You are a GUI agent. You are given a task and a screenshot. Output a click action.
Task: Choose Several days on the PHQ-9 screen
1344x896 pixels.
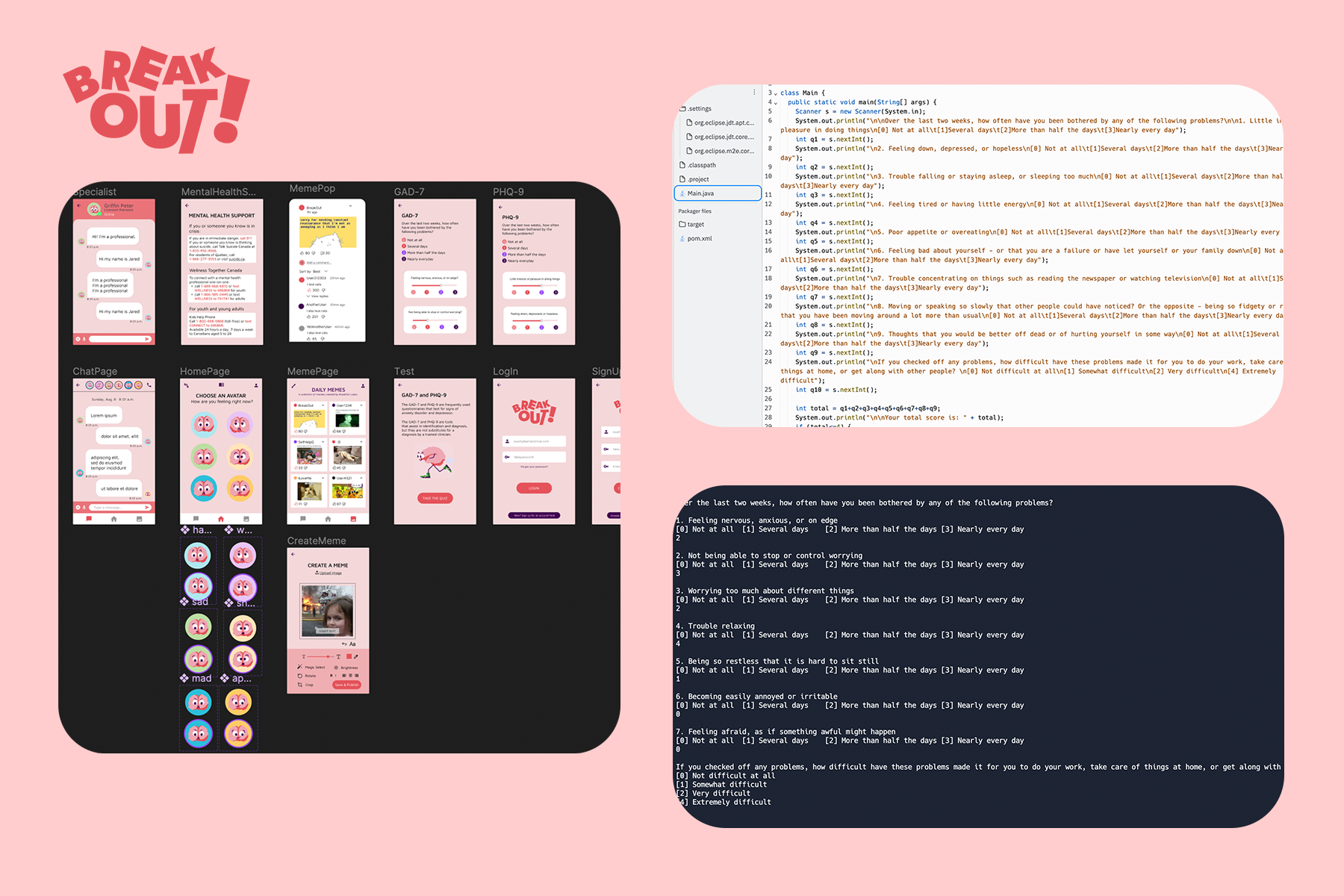pos(504,248)
